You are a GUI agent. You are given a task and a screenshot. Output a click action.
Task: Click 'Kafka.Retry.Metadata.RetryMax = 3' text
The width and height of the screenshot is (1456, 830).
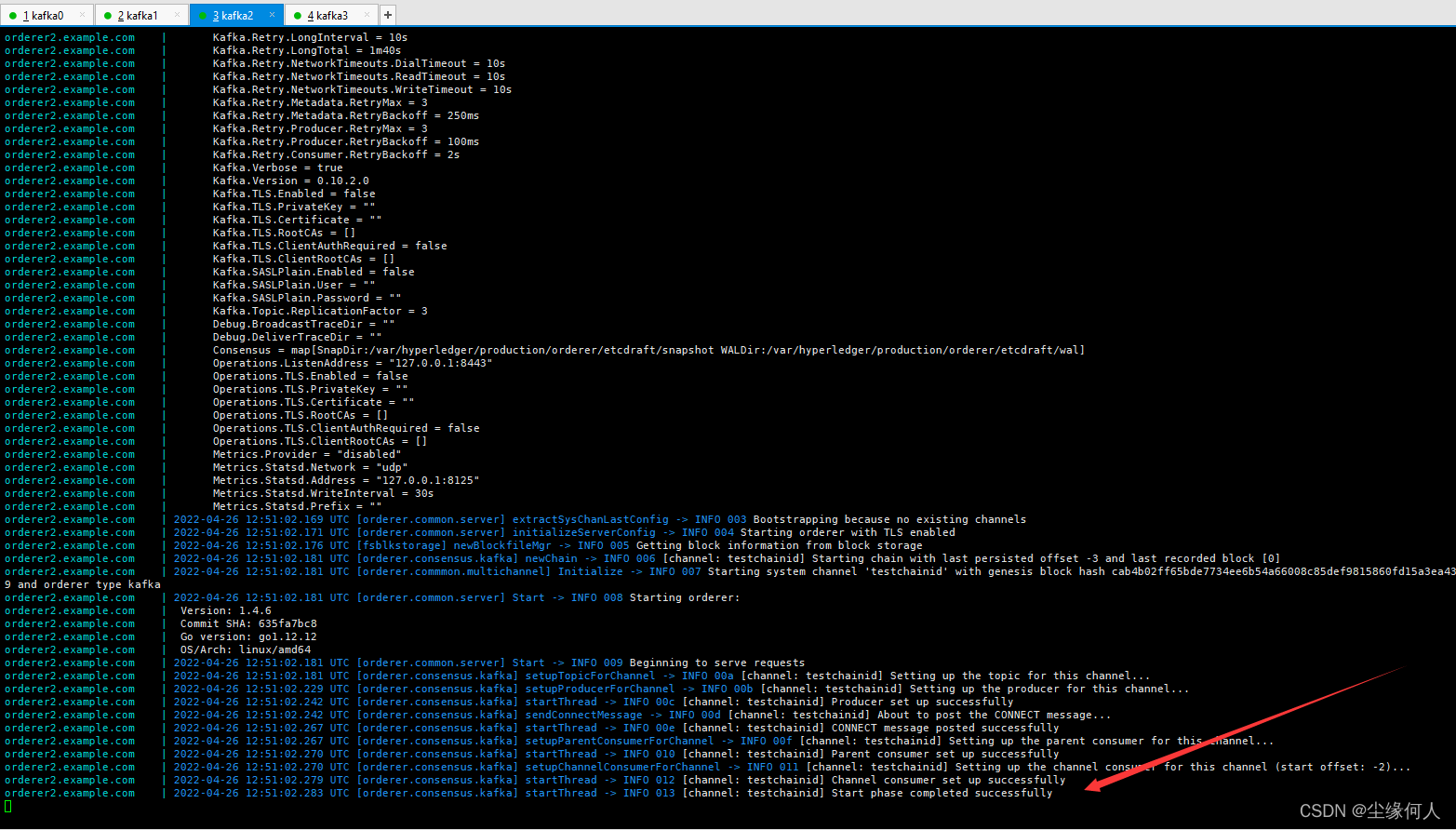(320, 102)
